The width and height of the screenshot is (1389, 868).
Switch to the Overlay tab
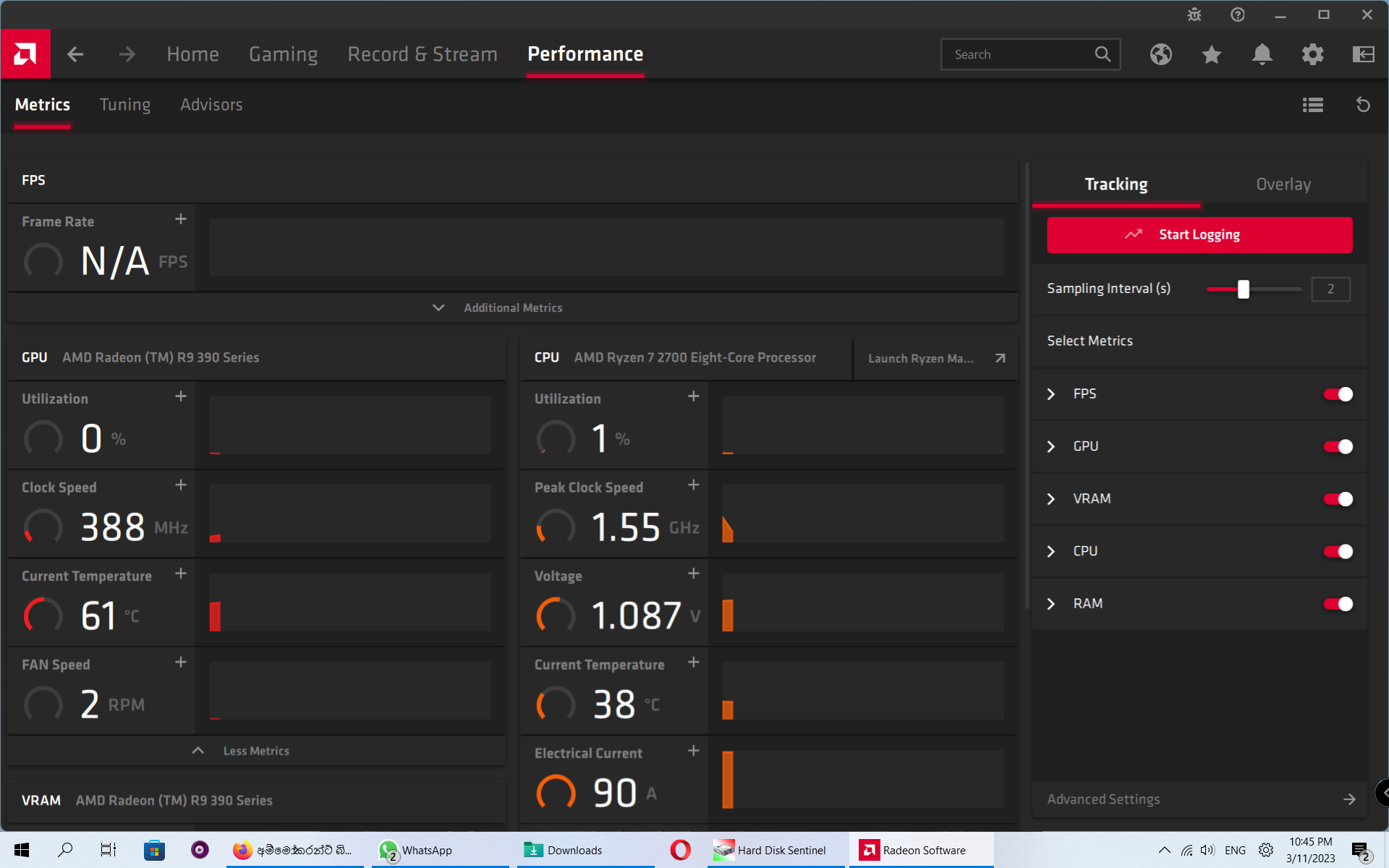pos(1283,184)
